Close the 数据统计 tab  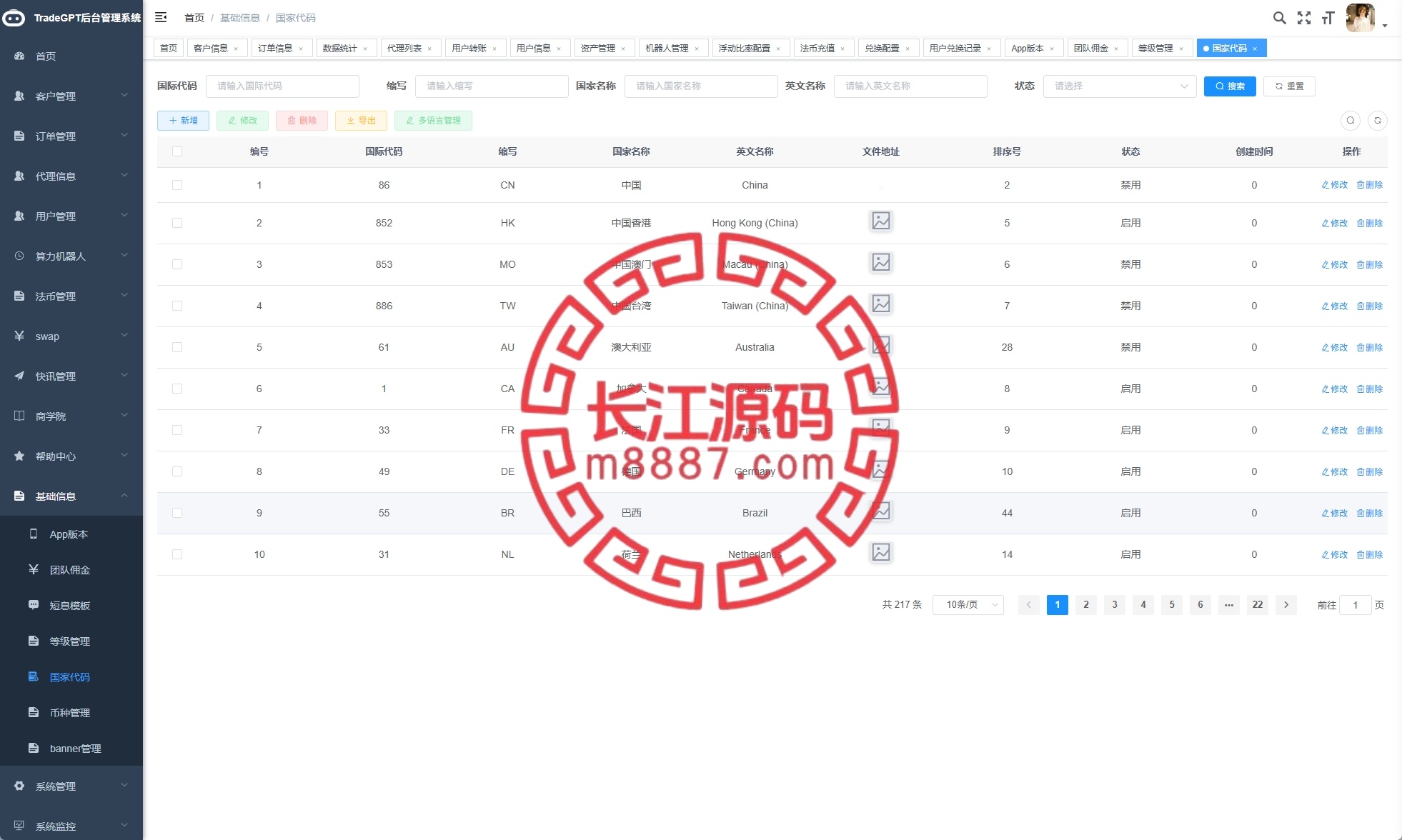365,49
